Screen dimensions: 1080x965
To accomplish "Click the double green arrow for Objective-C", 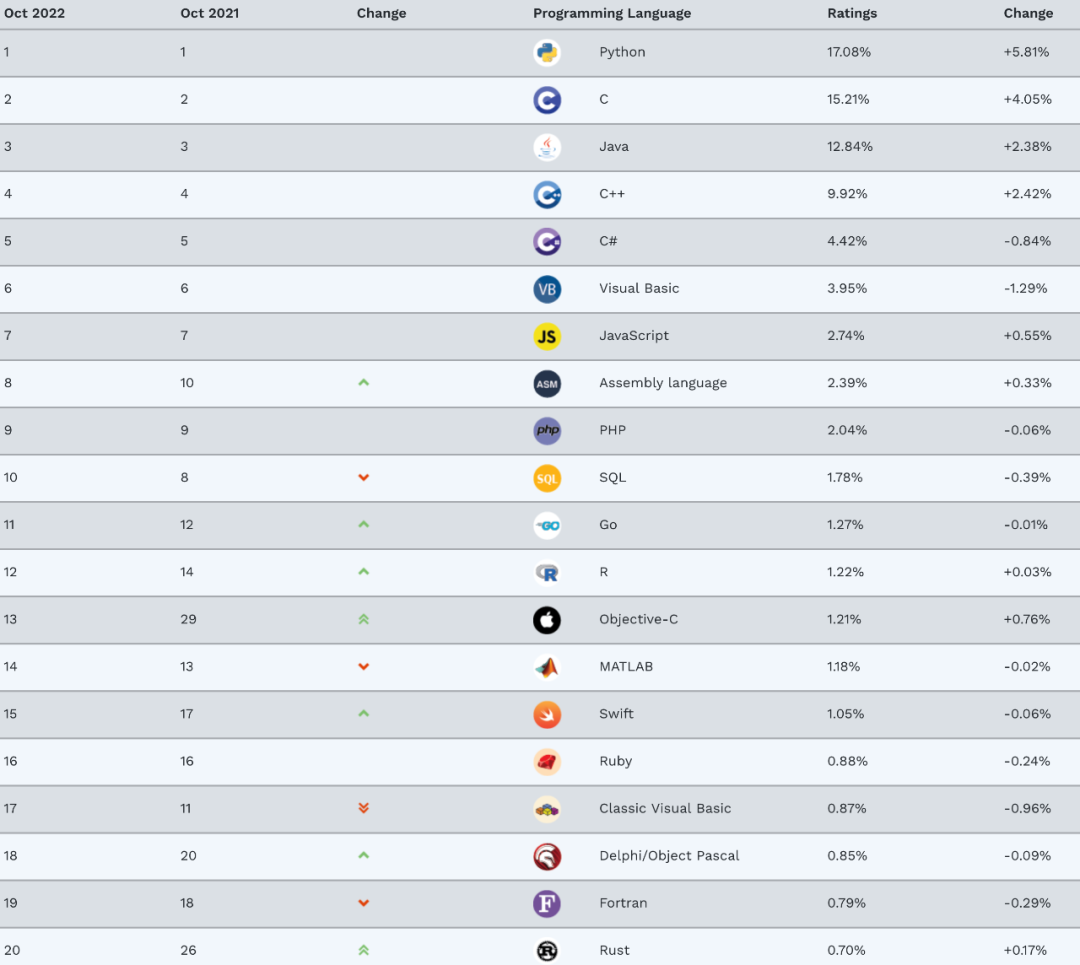I will tap(364, 620).
